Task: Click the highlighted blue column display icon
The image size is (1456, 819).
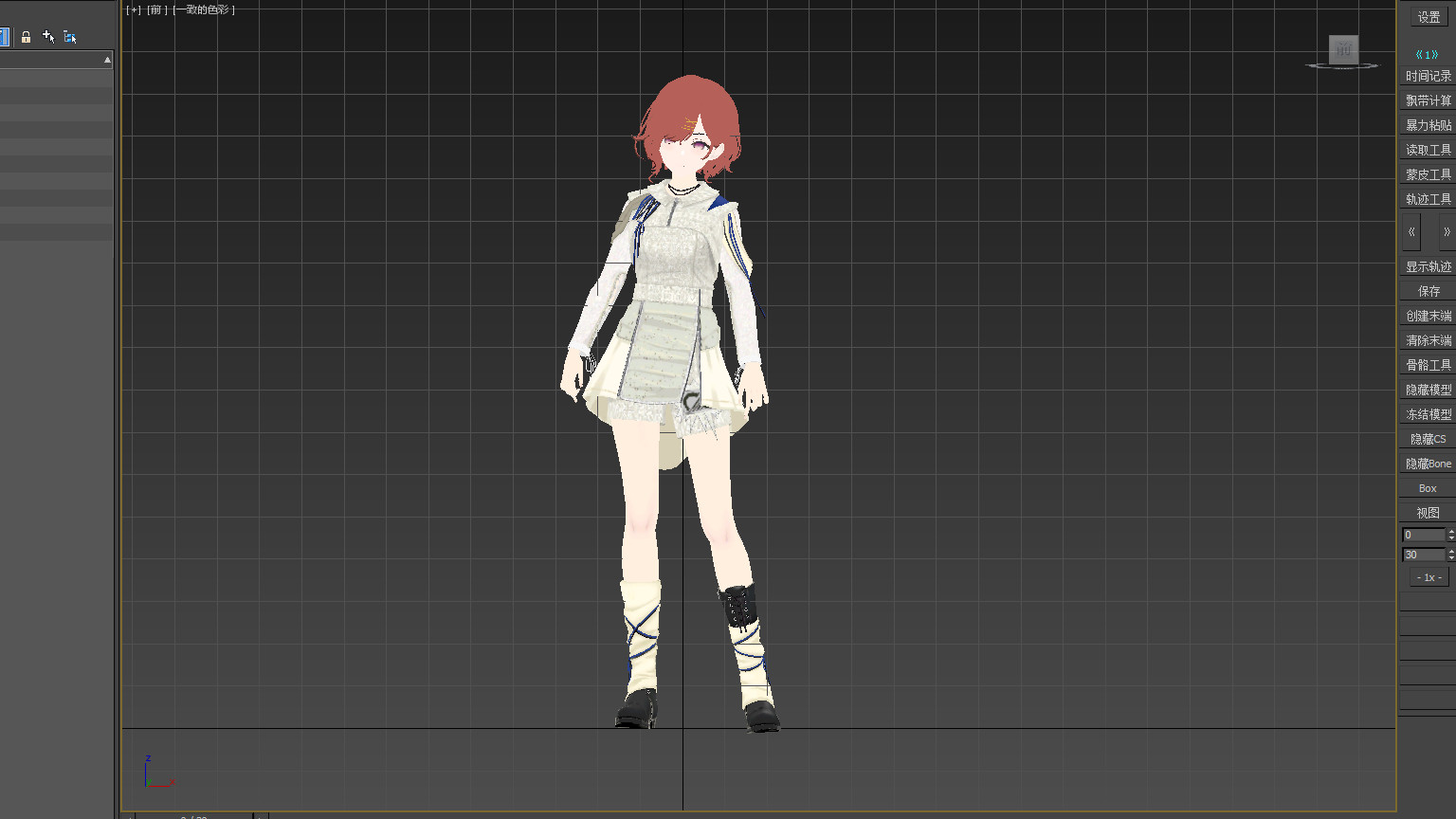Action: click(4, 37)
